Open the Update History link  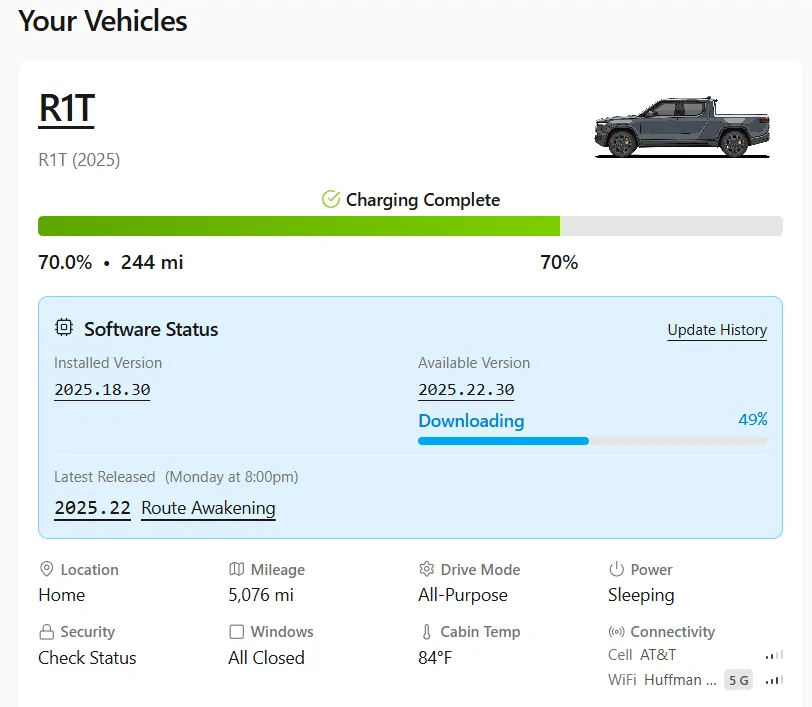717,330
